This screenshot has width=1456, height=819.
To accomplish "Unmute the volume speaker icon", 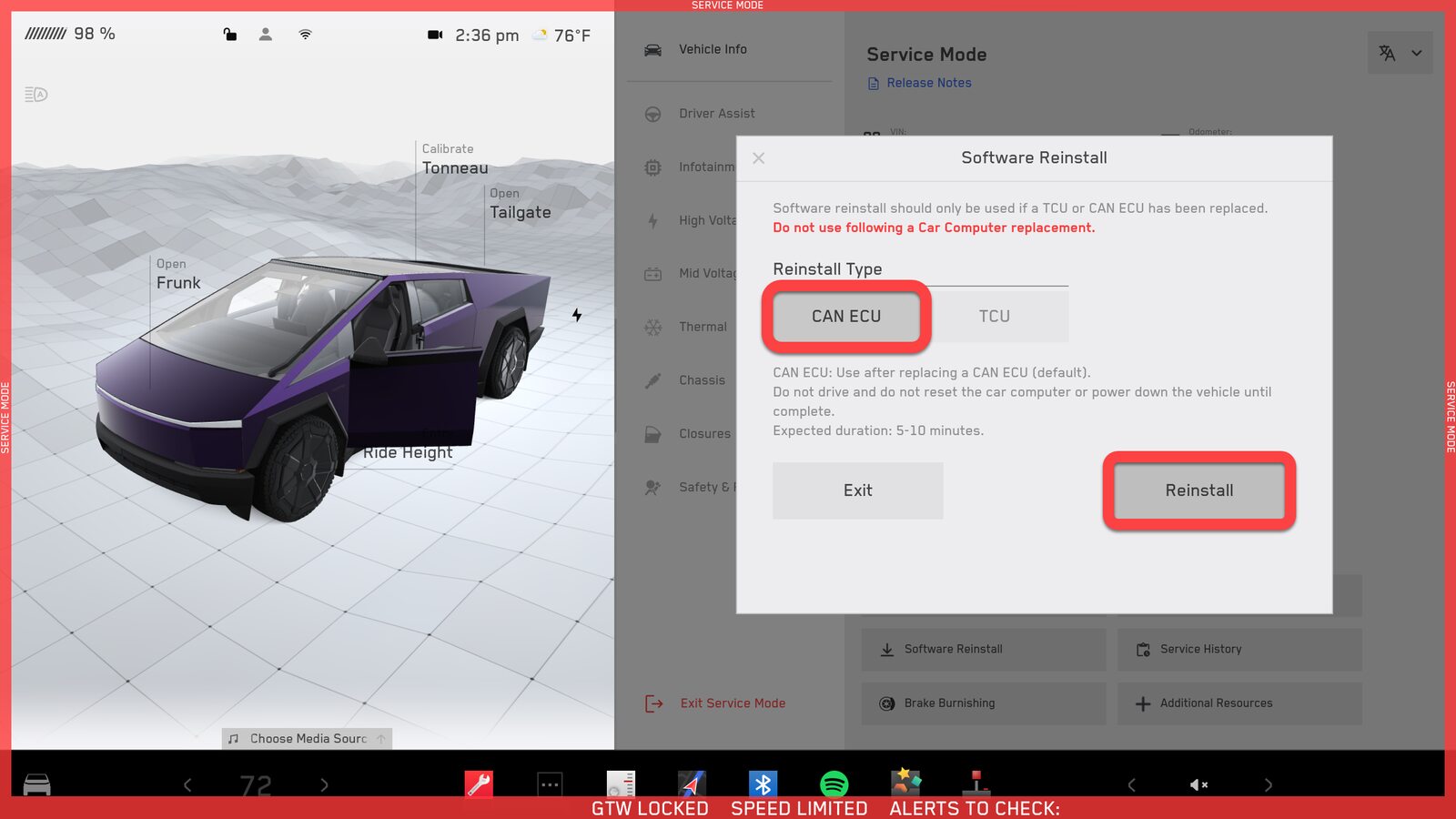I will point(1198,784).
